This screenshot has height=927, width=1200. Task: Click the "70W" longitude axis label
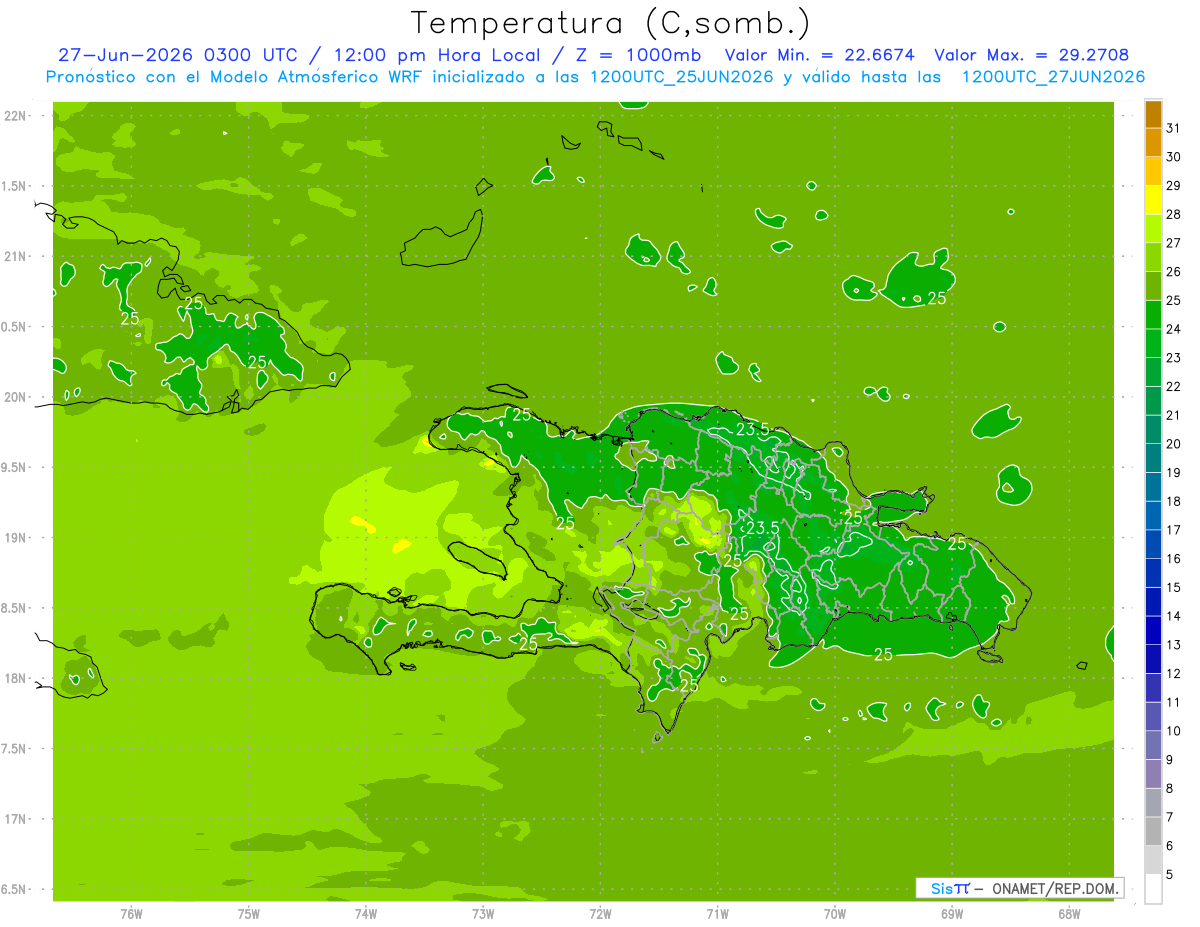tap(835, 913)
